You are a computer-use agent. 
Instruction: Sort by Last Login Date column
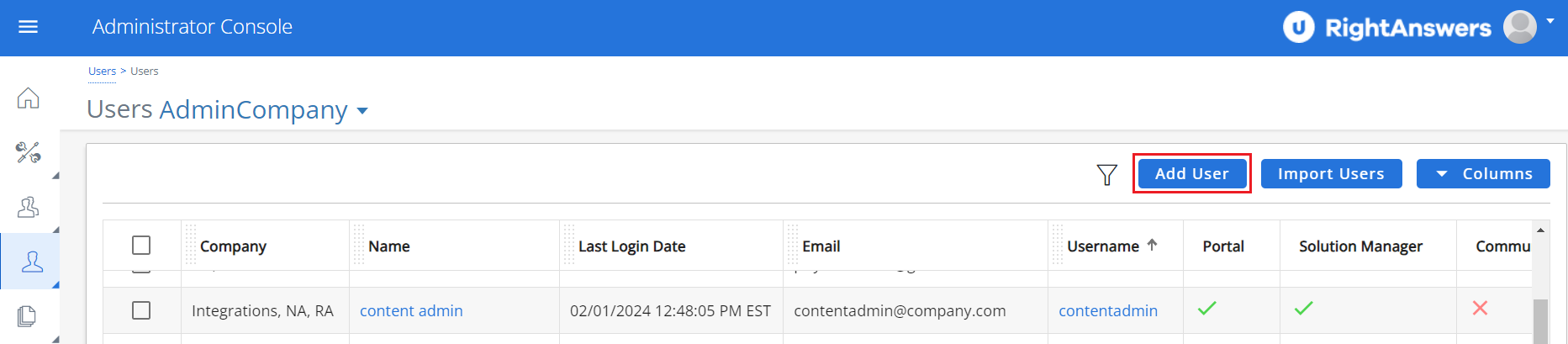pos(631,246)
